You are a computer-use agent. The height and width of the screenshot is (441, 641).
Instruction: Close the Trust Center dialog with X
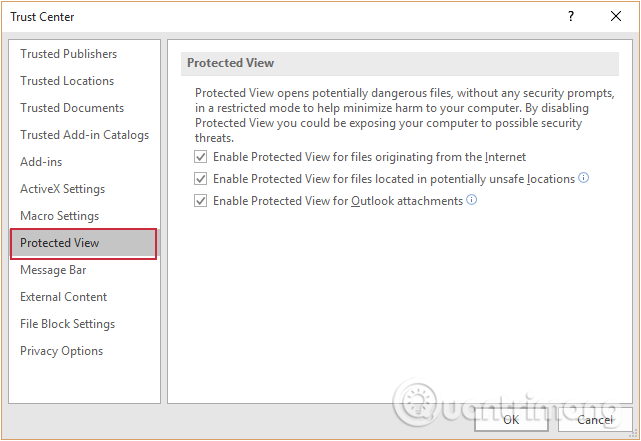(x=616, y=16)
